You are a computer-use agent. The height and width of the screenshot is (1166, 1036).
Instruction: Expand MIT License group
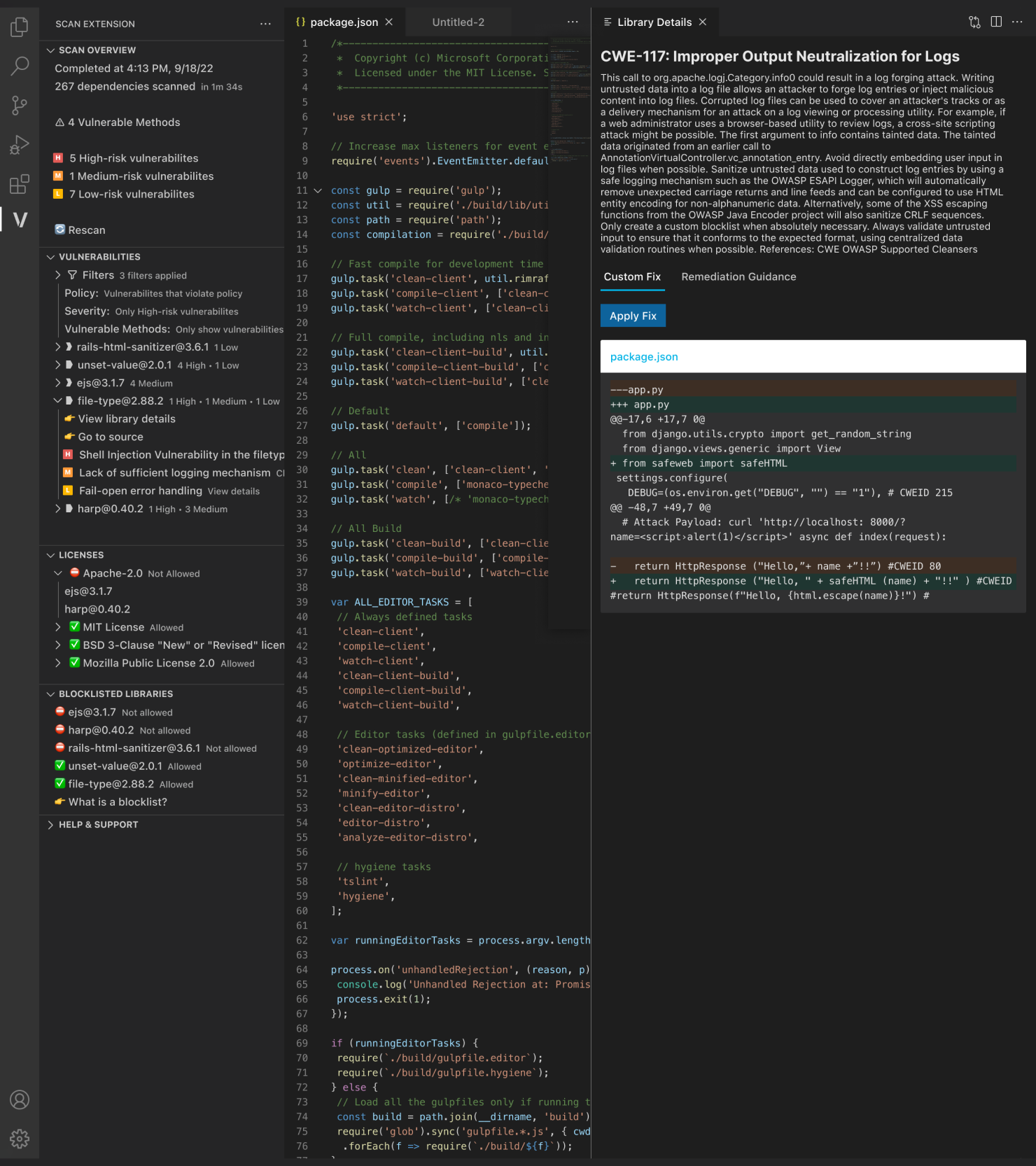click(x=58, y=627)
